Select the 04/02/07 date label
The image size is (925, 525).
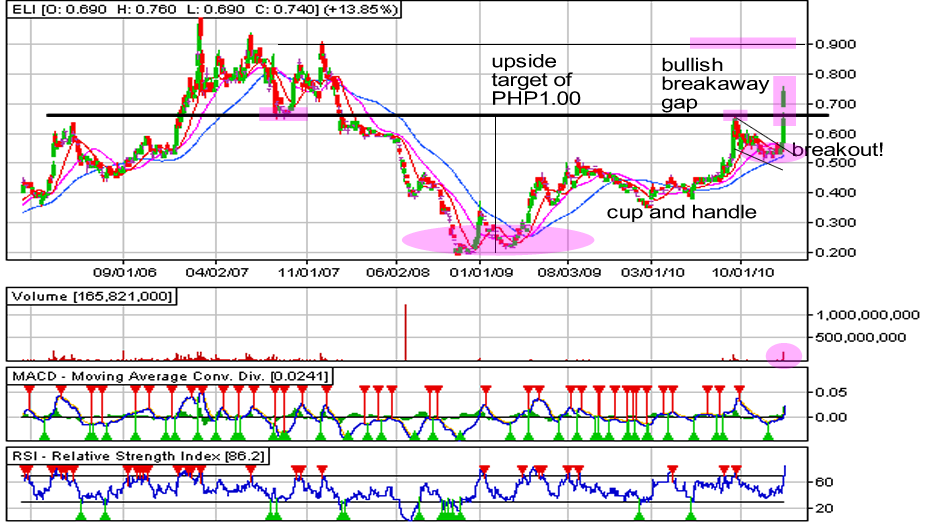[216, 273]
